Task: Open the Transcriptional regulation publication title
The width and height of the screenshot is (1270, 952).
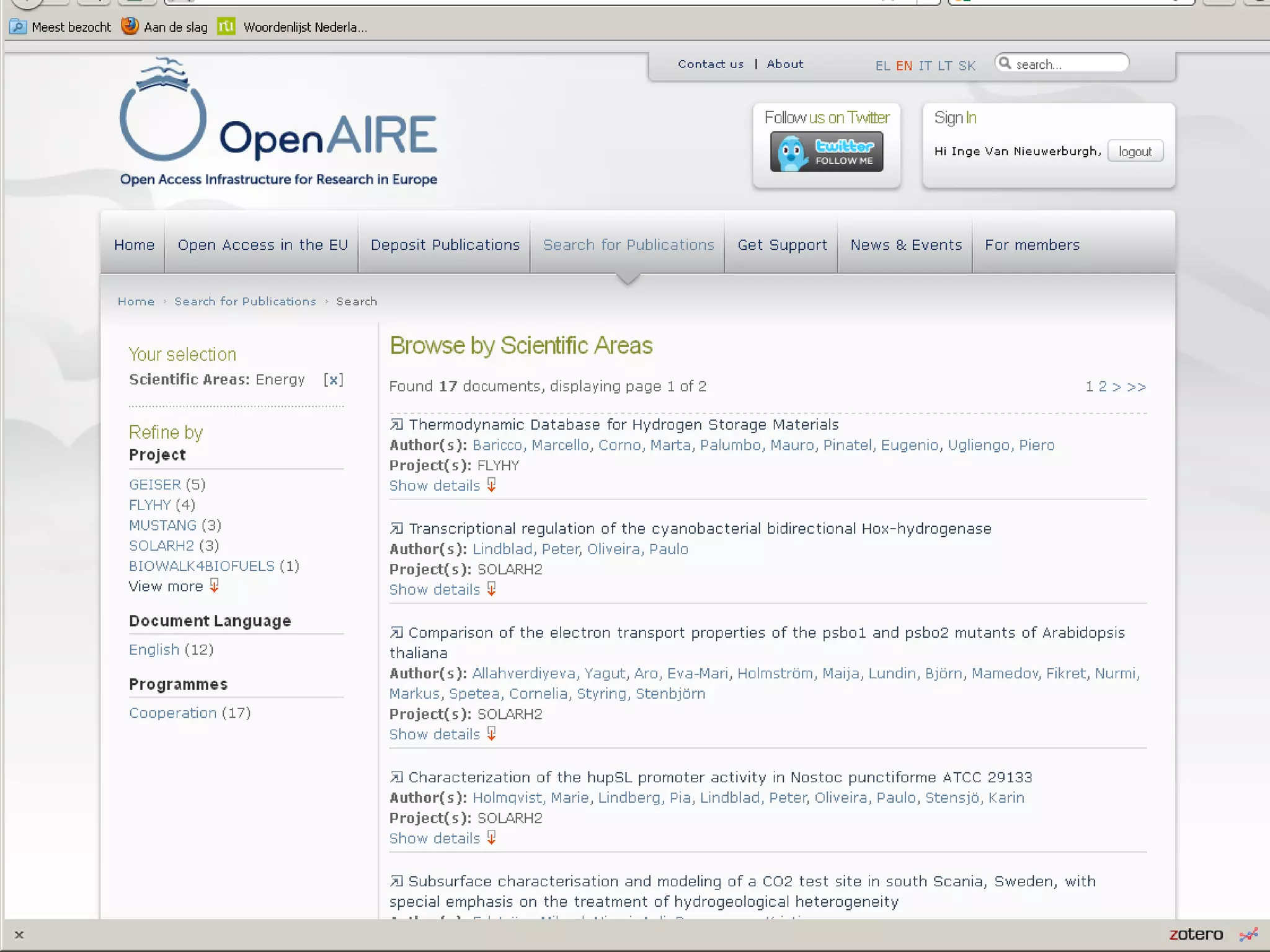Action: 700,529
